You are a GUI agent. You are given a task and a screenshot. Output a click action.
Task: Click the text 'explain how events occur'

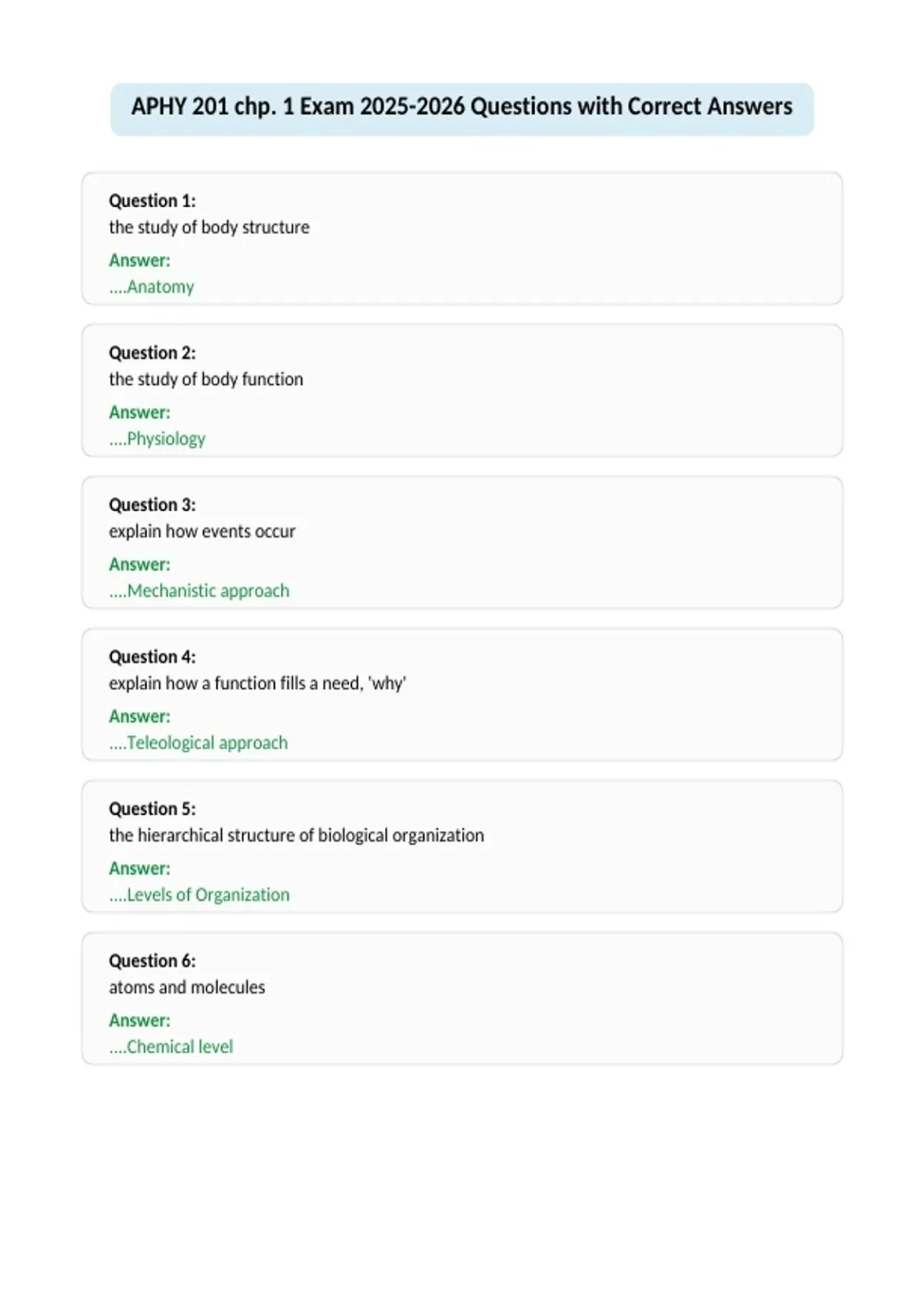pos(202,531)
